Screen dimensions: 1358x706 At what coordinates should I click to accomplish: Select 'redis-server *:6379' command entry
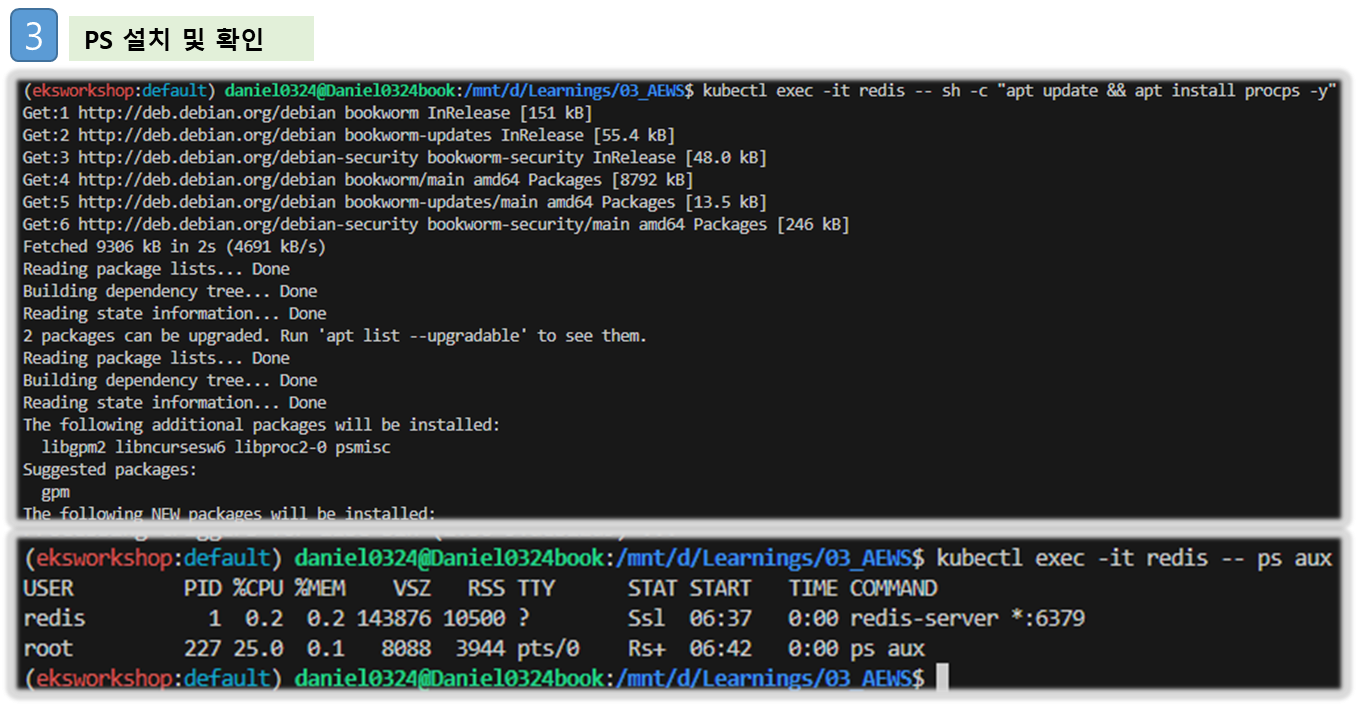click(968, 618)
